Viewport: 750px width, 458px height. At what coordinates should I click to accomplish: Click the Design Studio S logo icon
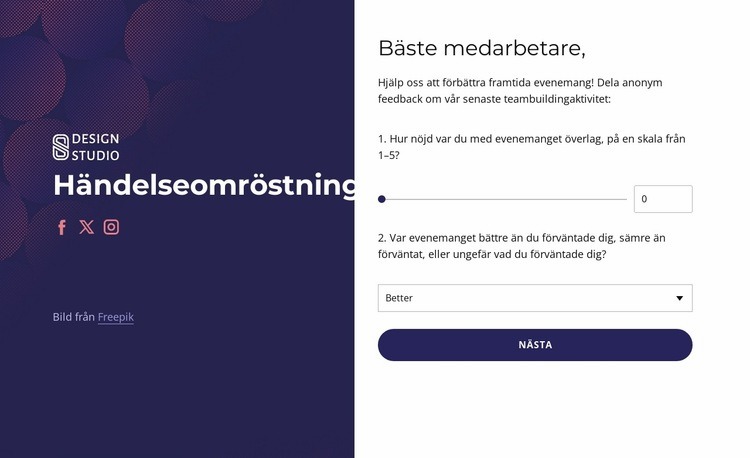point(61,147)
